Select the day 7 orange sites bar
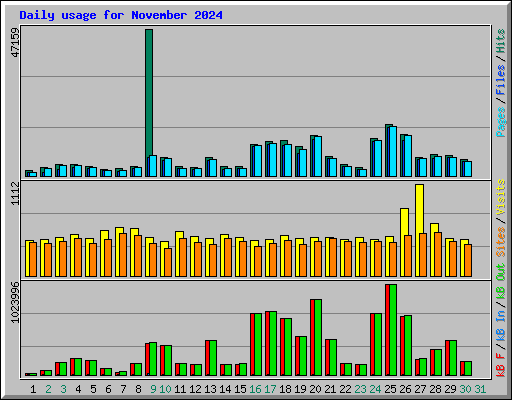512x400 pixels. pyautogui.click(x=123, y=255)
